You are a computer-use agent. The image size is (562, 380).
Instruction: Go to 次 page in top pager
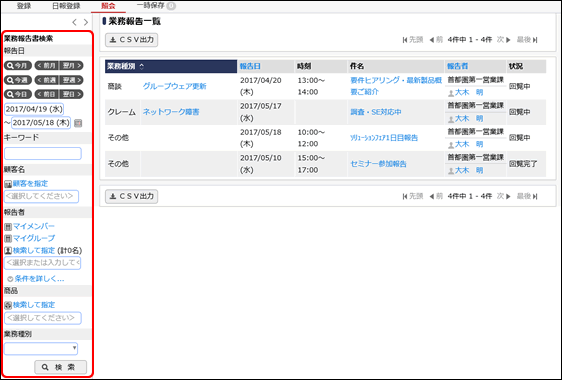pos(504,40)
